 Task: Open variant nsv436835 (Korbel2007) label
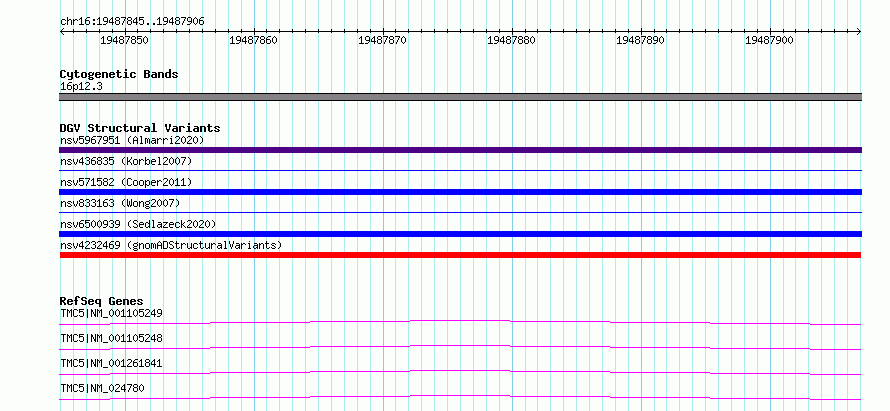[126, 161]
